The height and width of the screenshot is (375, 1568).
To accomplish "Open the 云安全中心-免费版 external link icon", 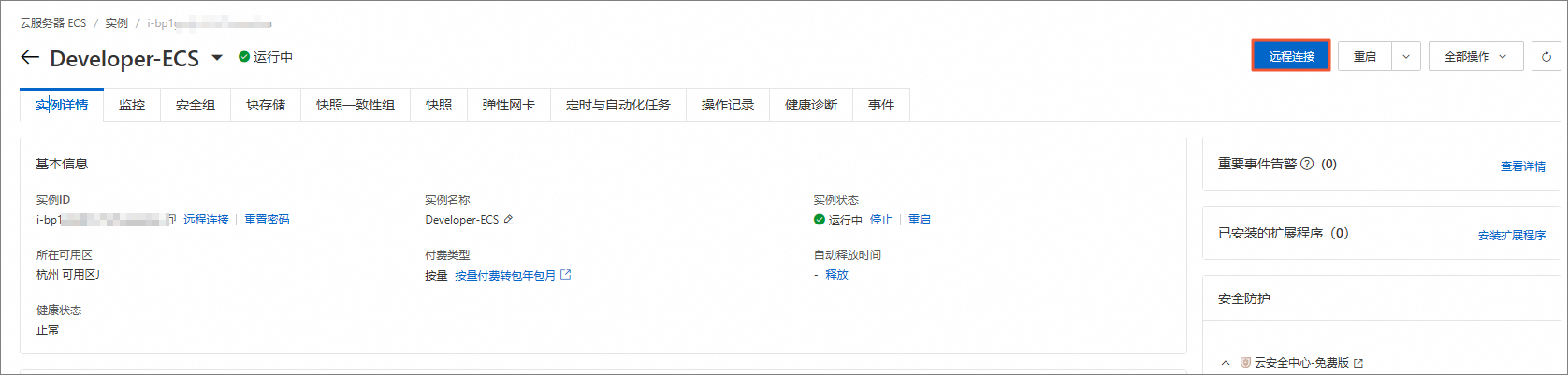I will point(1358,363).
